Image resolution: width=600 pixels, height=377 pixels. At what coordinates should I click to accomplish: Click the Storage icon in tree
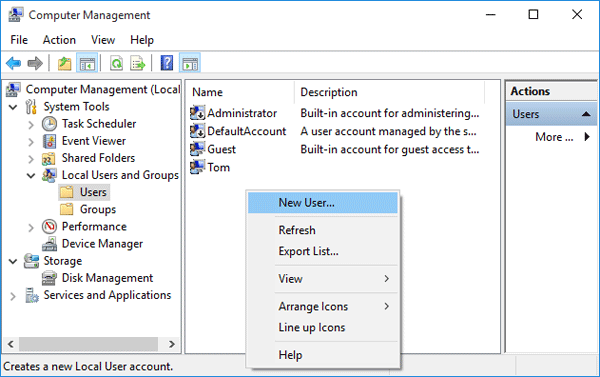tap(31, 261)
